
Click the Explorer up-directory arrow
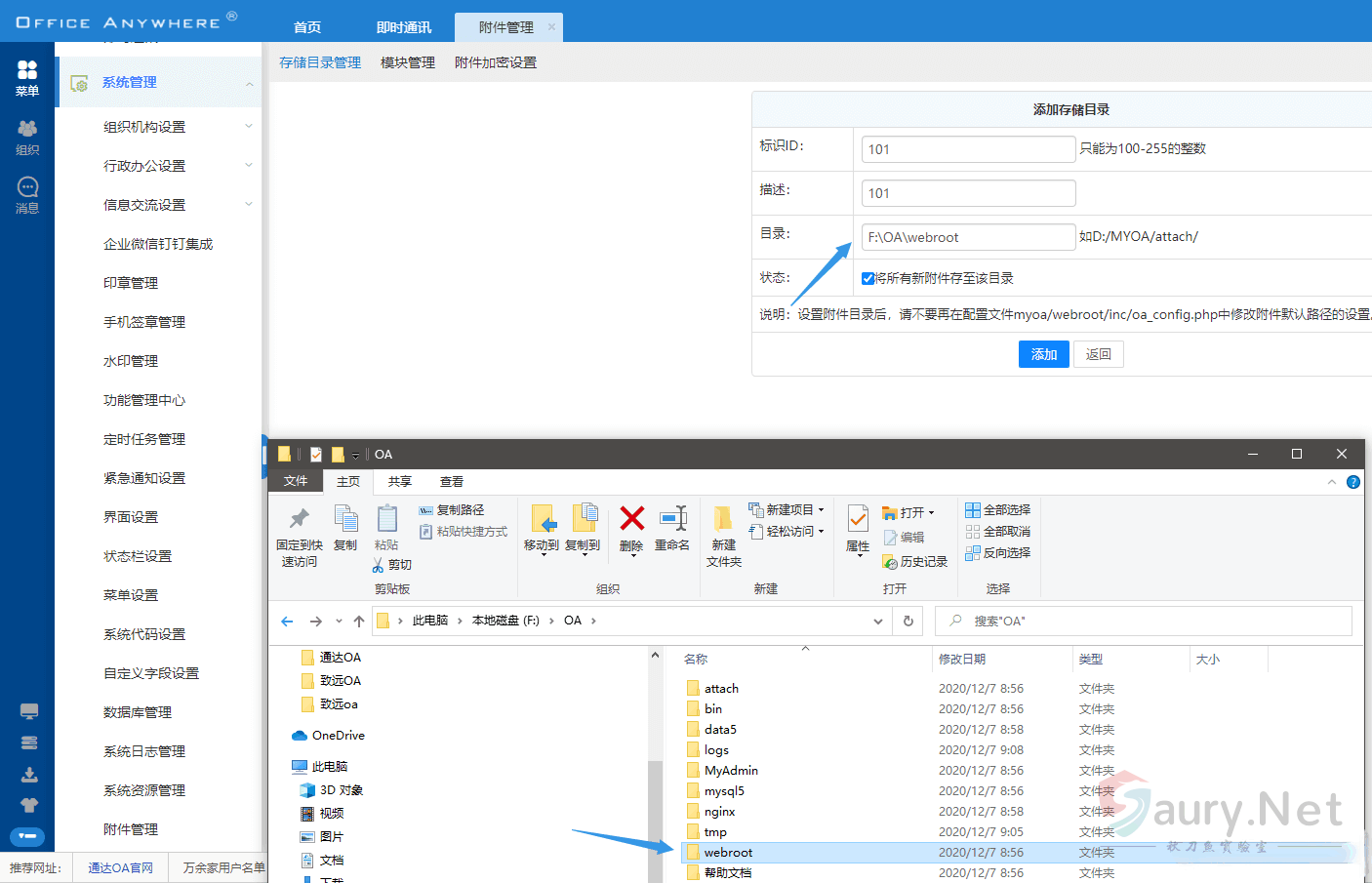(x=359, y=621)
